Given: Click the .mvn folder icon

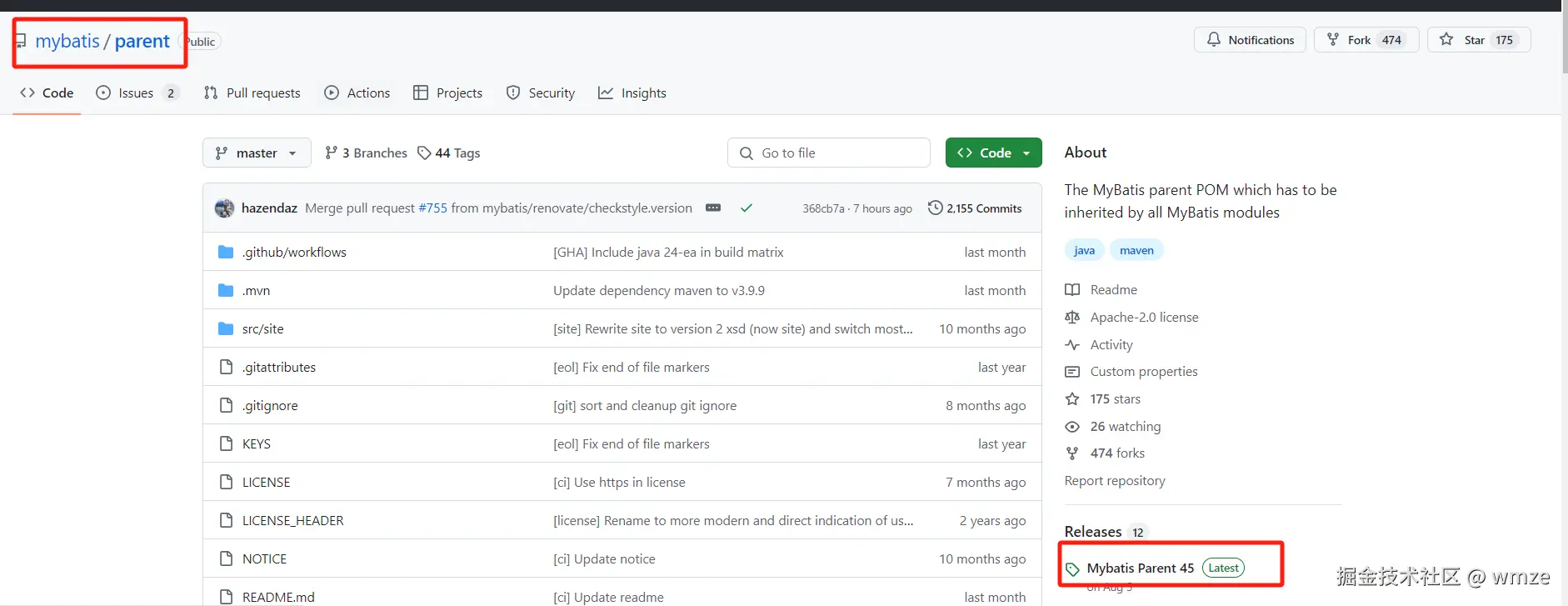Looking at the screenshot, I should tap(226, 290).
